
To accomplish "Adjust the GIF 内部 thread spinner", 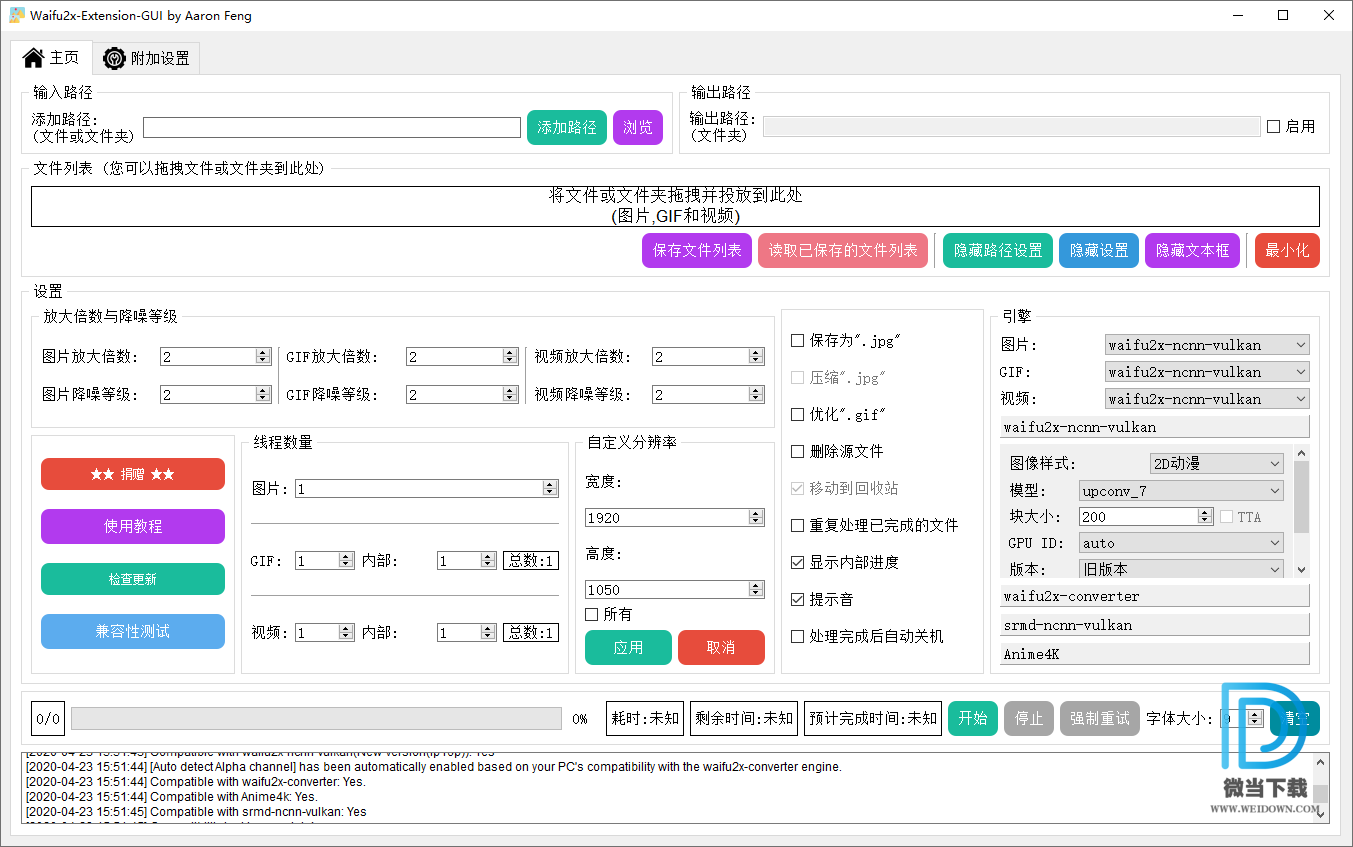I will (467, 561).
